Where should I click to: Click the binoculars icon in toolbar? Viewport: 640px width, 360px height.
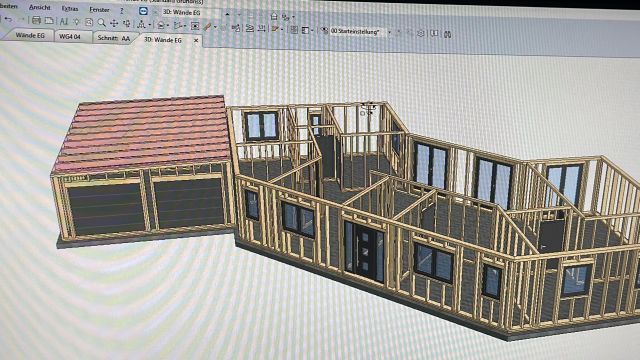pyautogui.click(x=448, y=34)
